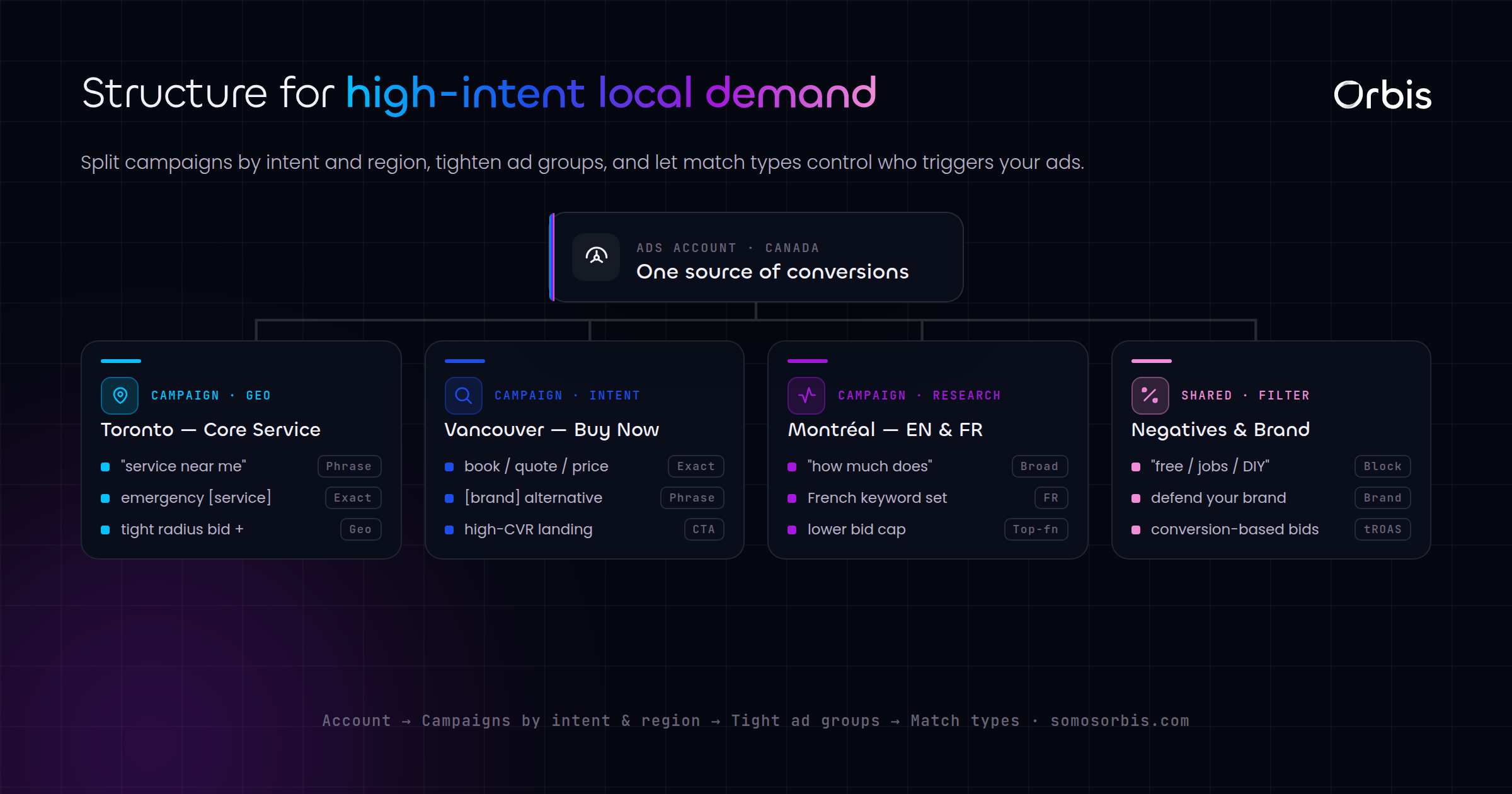This screenshot has width=1512, height=794.
Task: Select the Phrase tag beside "service near me"
Action: (349, 466)
